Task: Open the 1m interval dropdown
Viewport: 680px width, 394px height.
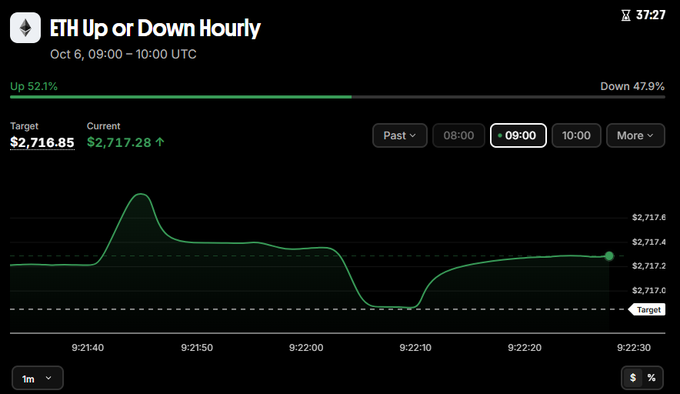Action: click(37, 378)
